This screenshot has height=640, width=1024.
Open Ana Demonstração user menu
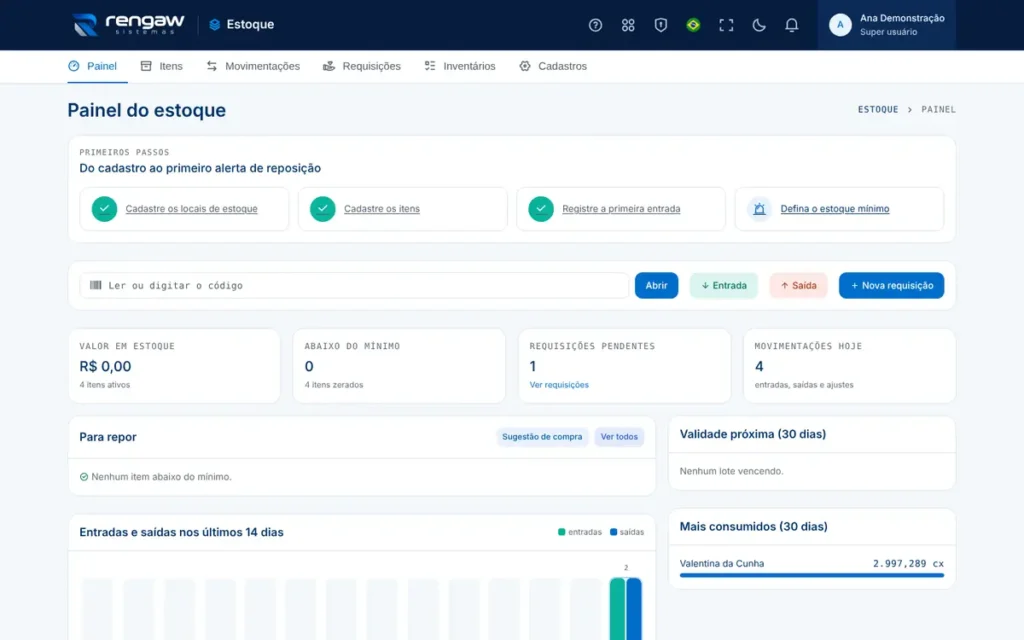[886, 25]
